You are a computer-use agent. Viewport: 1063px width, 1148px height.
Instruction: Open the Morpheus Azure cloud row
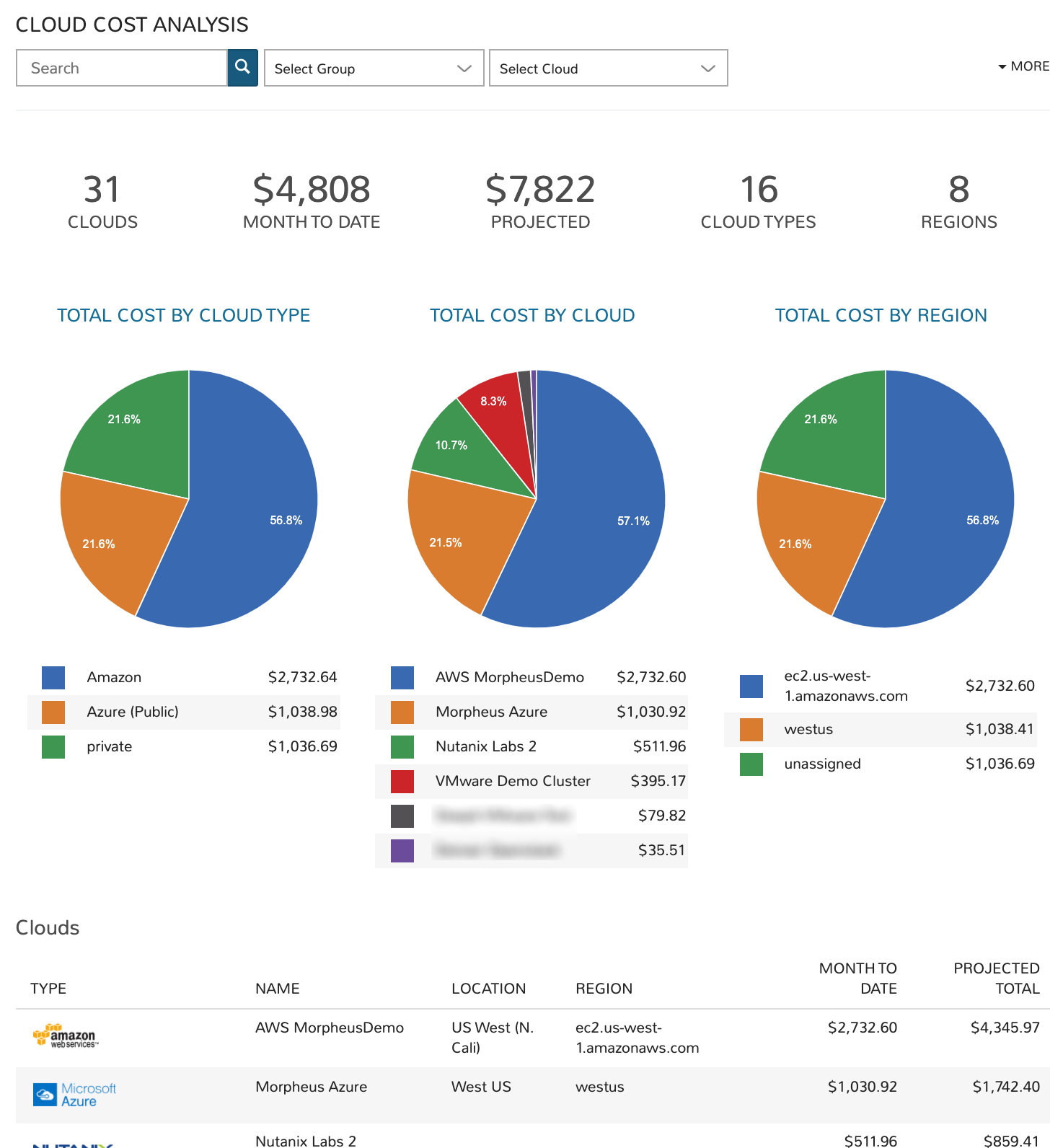[311, 1087]
